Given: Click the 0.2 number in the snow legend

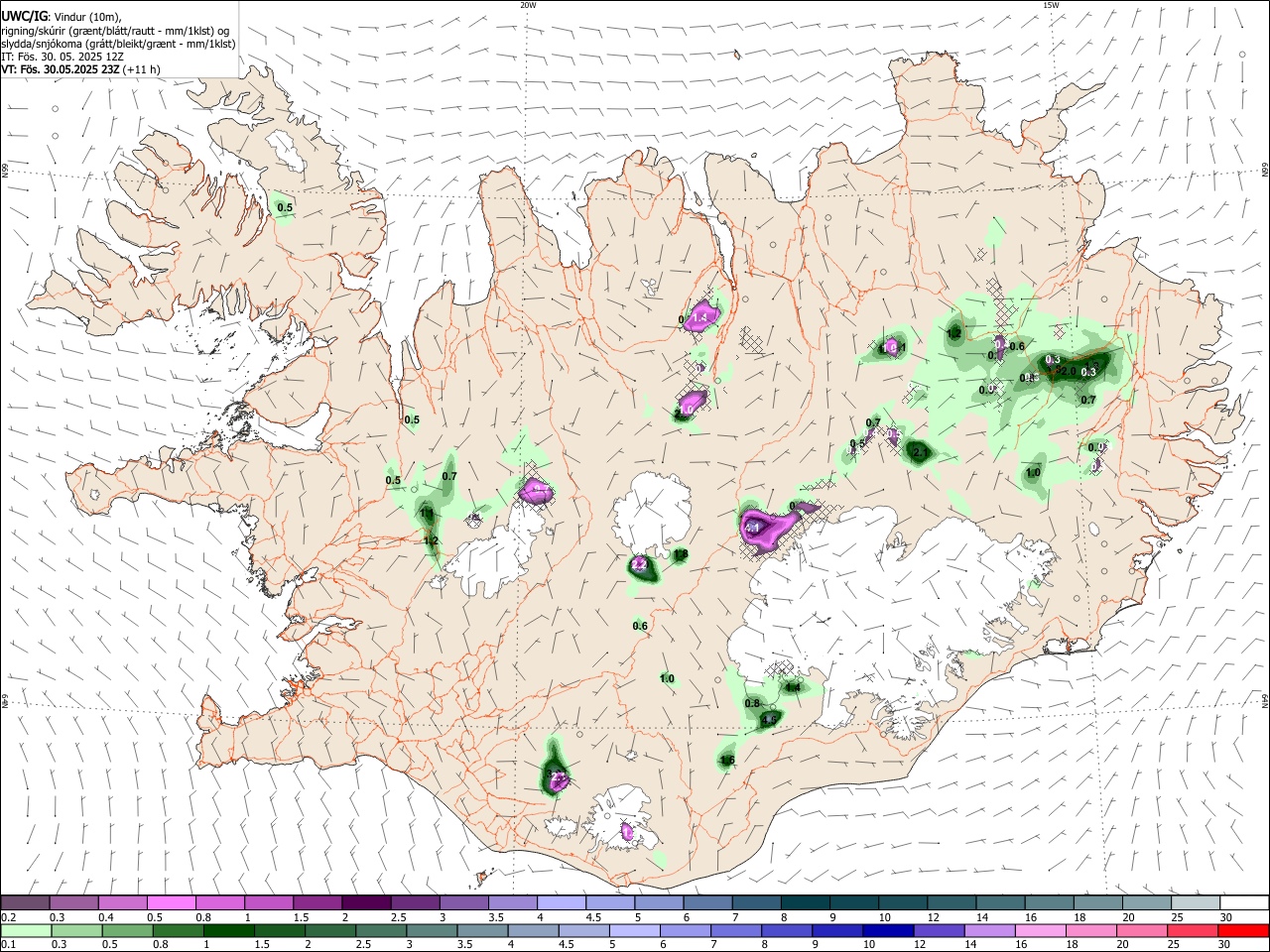Looking at the screenshot, I should [x=8, y=917].
